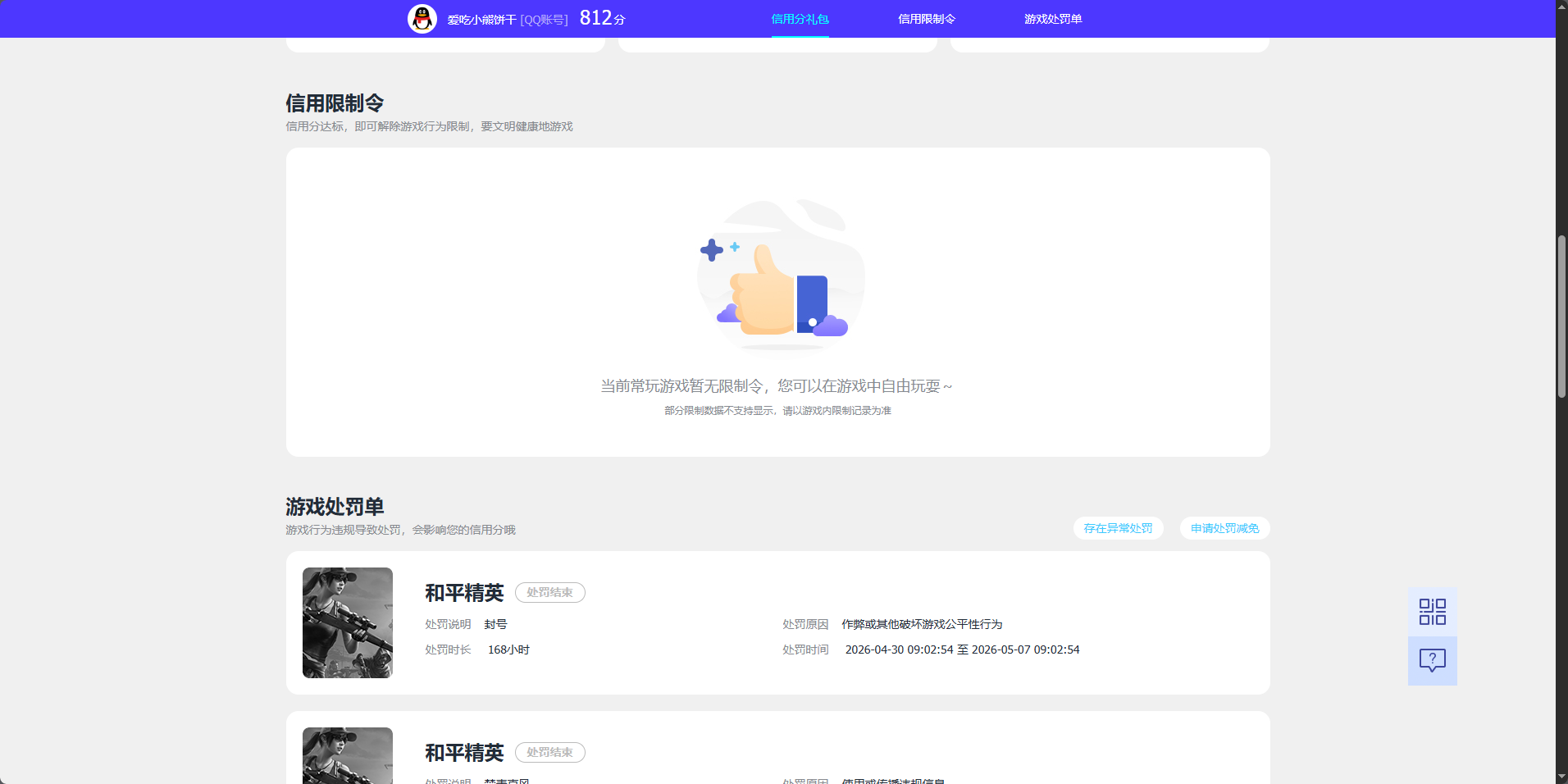Open the help question bubble icon
This screenshot has height=784, width=1568.
coord(1432,661)
